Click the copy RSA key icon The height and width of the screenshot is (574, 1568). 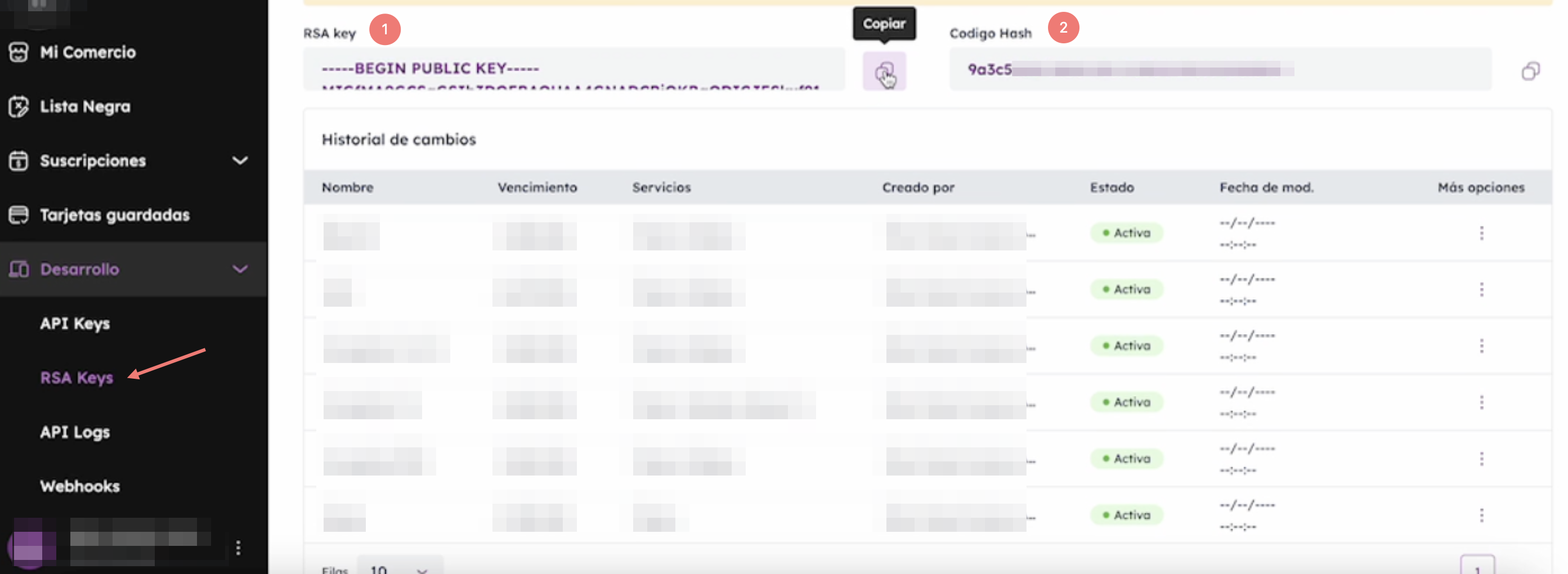(884, 72)
